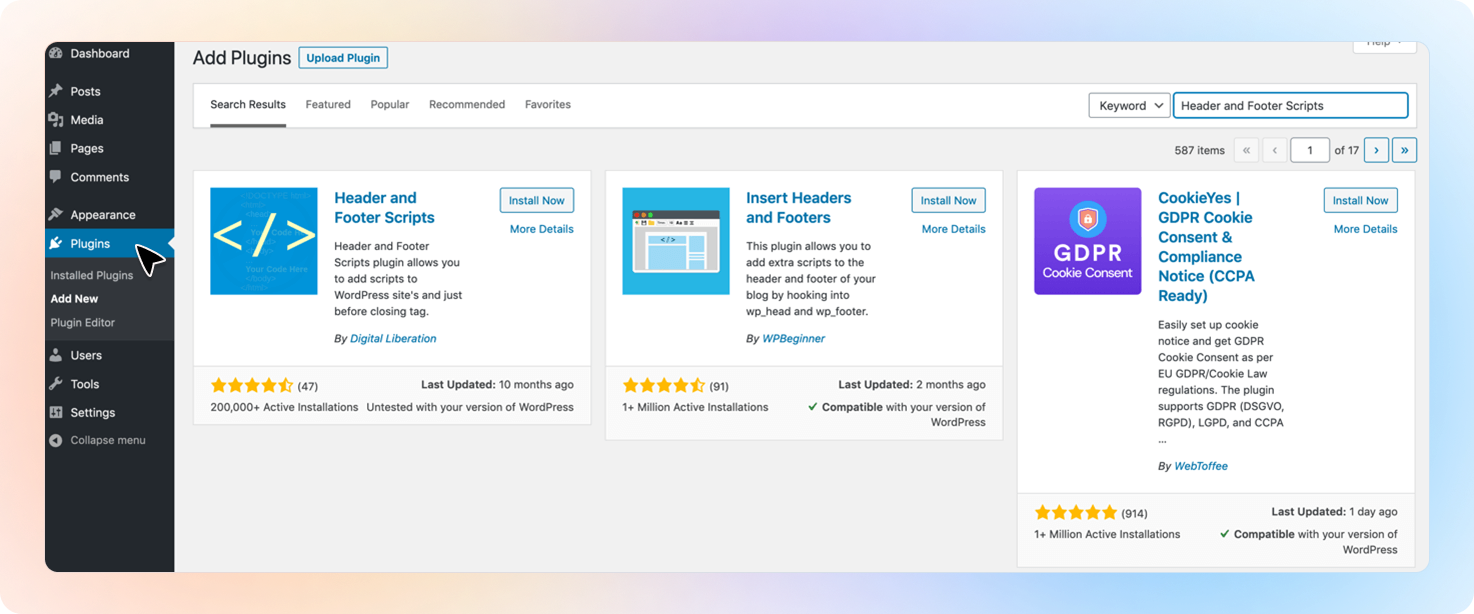1474x614 pixels.
Task: Click the 914-review star rating
Action: coord(1076,512)
